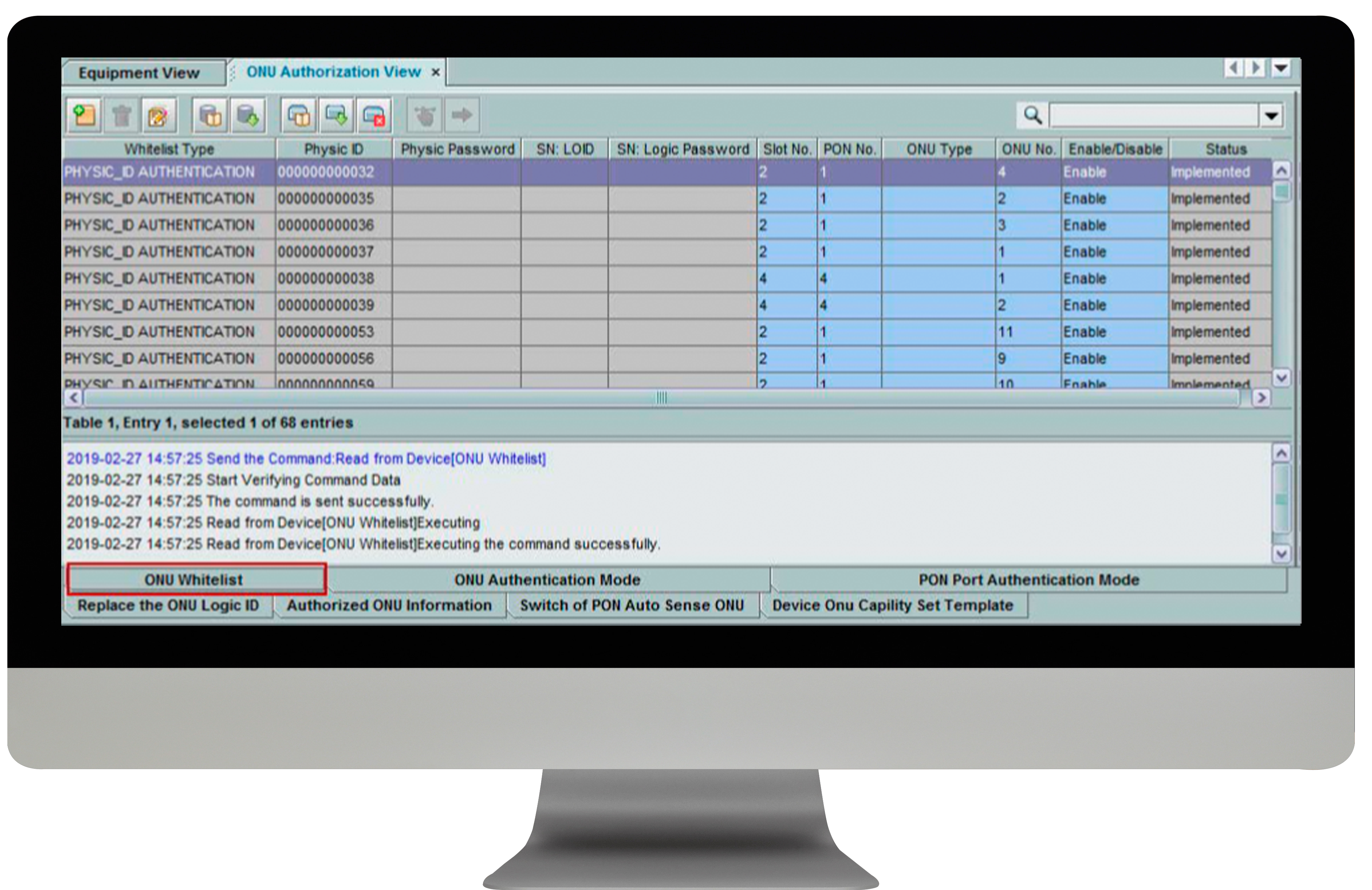Click the table vertical scrollbar down arrow
This screenshot has height=890, width=1372.
(x=1281, y=378)
